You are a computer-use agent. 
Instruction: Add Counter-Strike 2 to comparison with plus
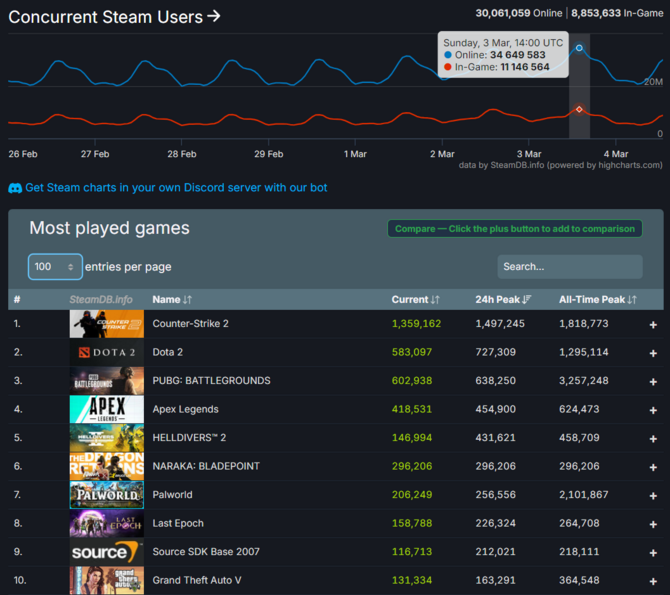coord(653,325)
